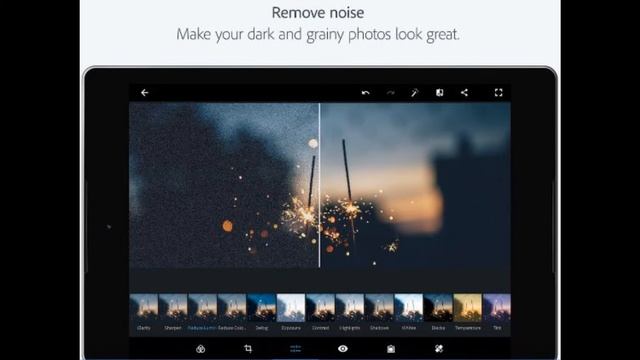The image size is (640, 360).
Task: Click the sparkler photo preview canvas
Action: click(x=320, y=185)
